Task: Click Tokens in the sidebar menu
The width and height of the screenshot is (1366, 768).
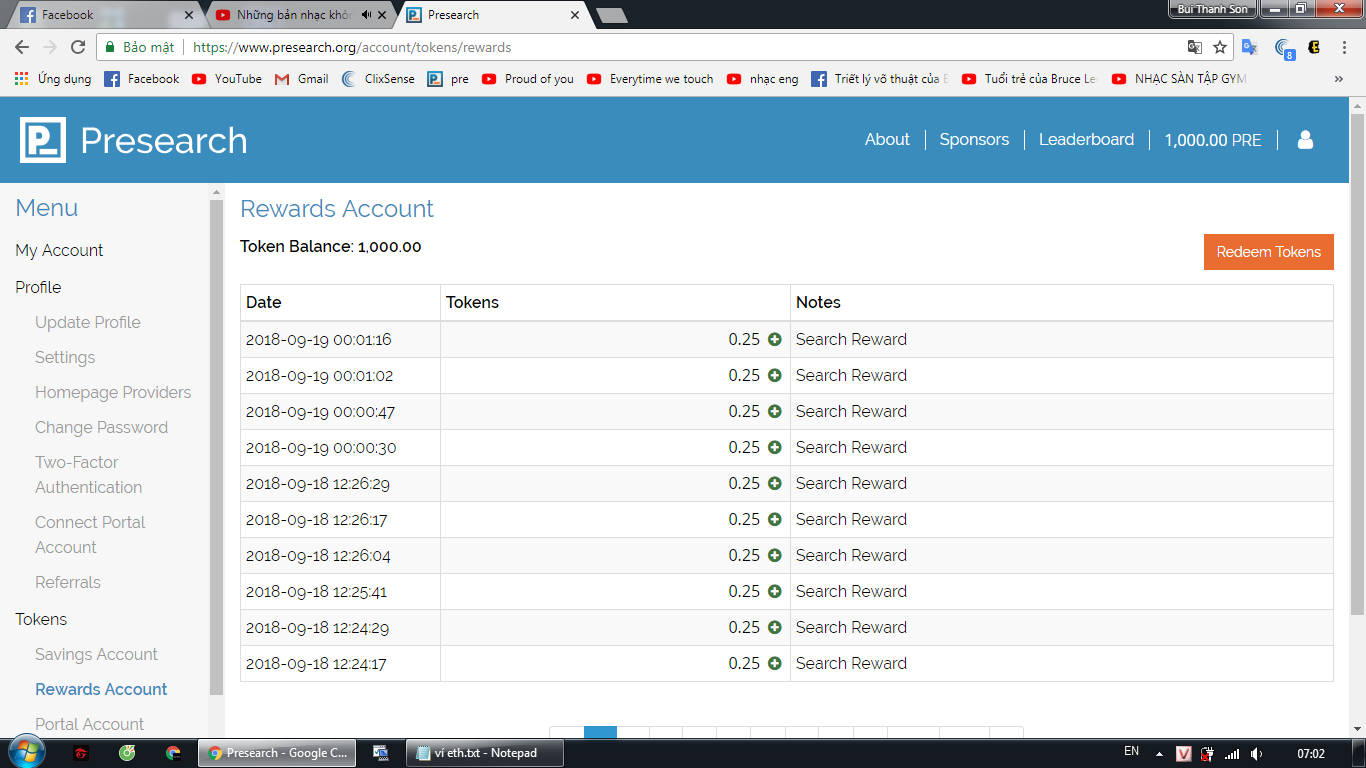Action: coord(41,619)
